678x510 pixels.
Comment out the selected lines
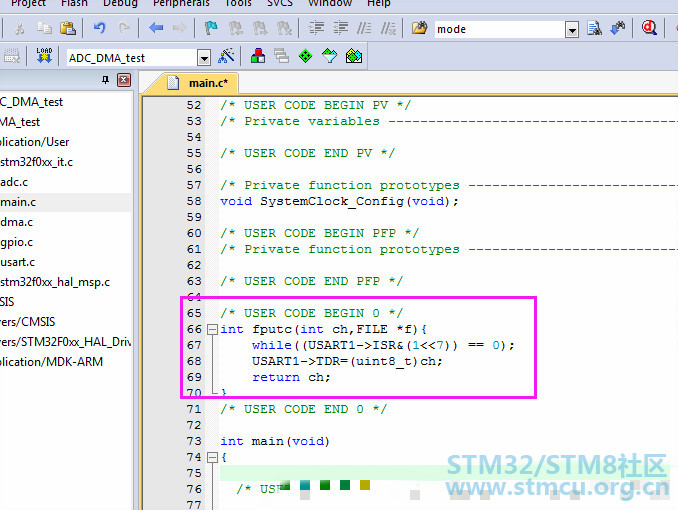coord(364,29)
